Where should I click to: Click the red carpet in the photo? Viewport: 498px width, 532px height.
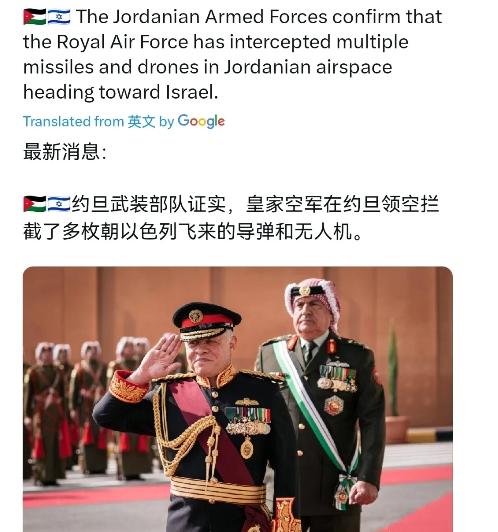95,495
